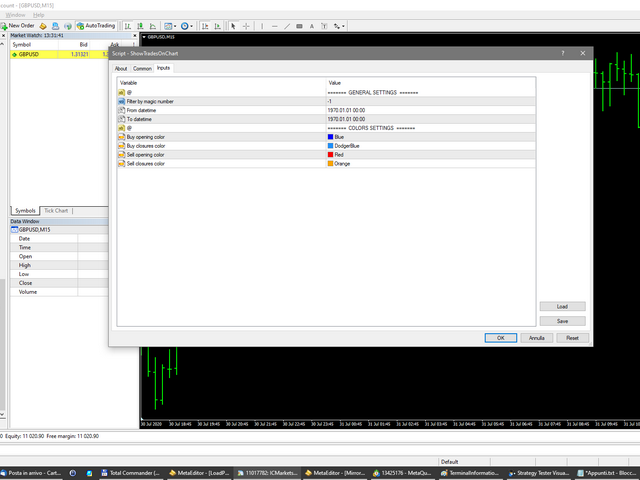The image size is (640, 480).
Task: Select the cursor arrow tool
Action: pos(233,26)
